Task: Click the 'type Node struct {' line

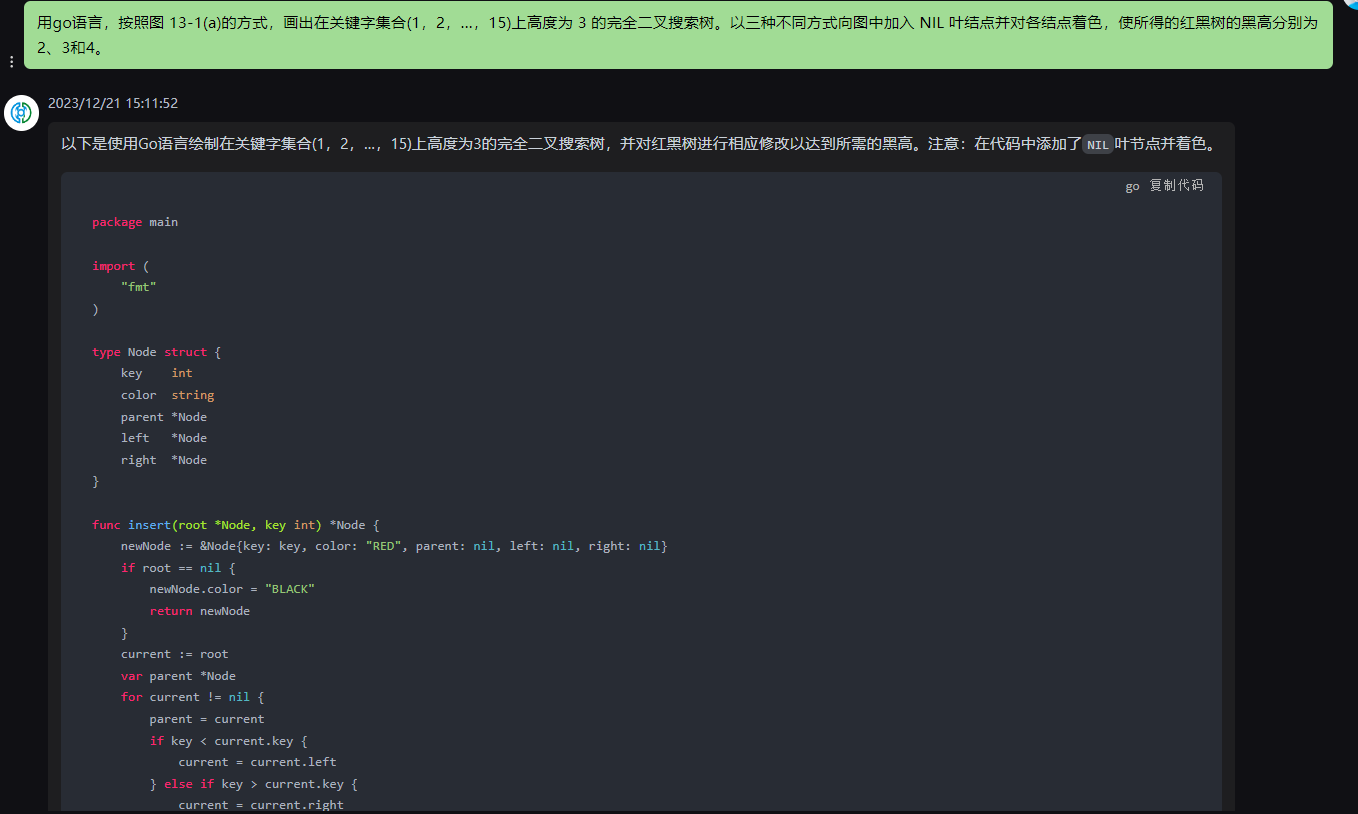Action: coord(157,352)
